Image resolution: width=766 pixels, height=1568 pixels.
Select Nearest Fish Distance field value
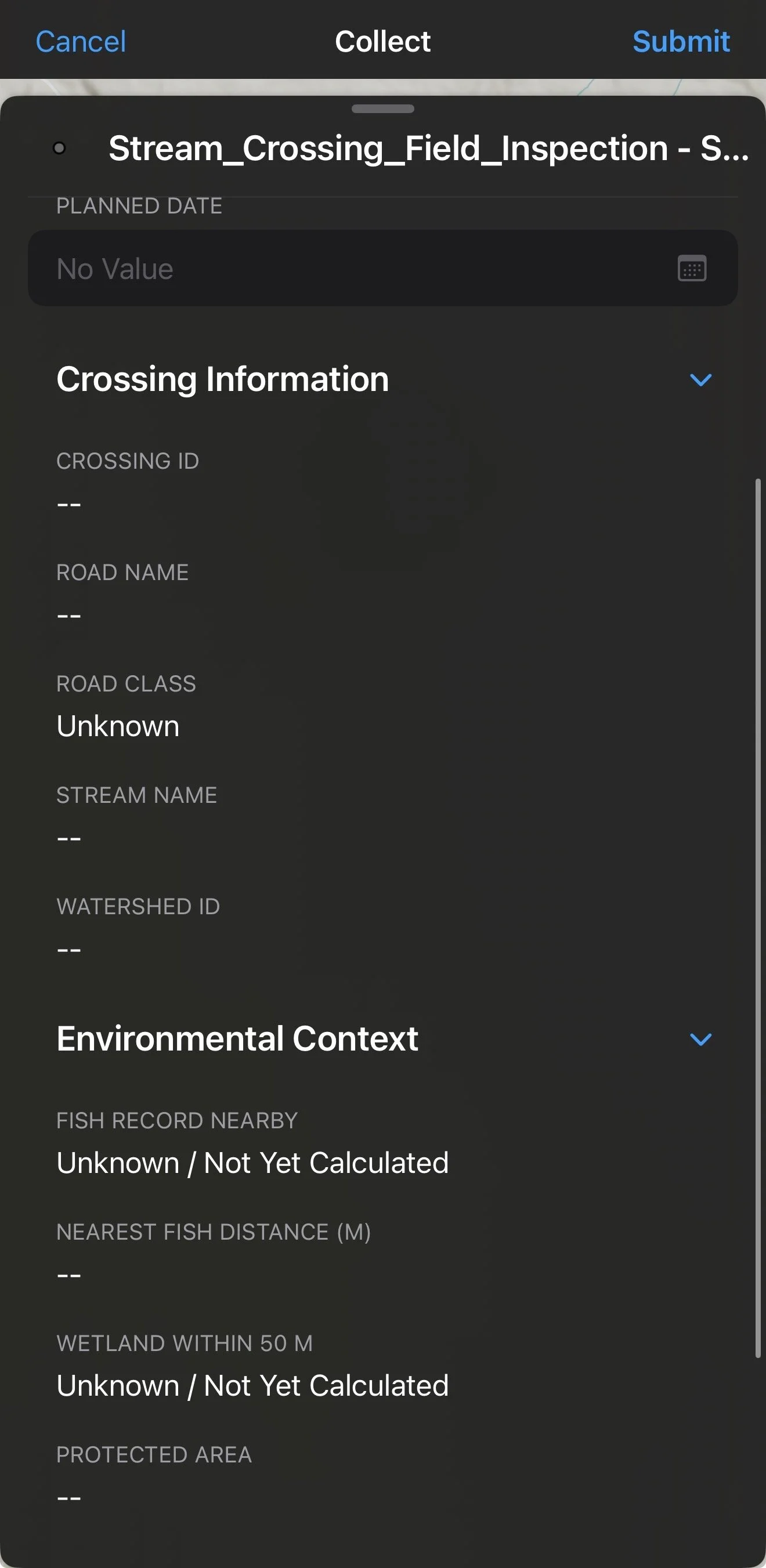pos(69,1275)
